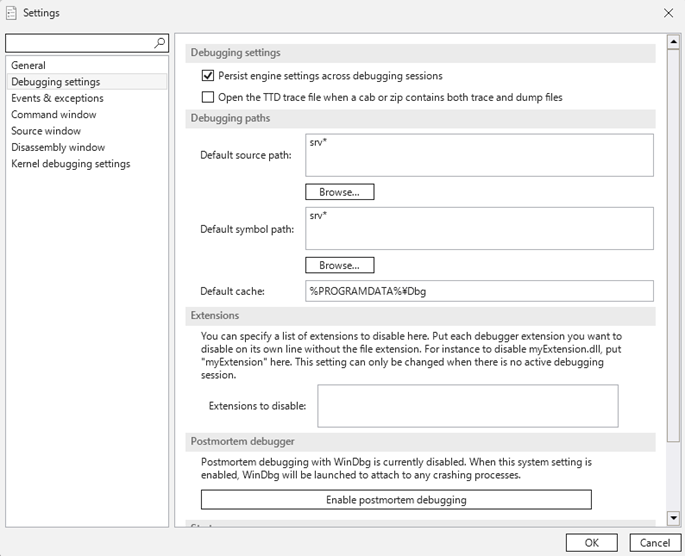The width and height of the screenshot is (685, 556).
Task: Enable Open the TTD trace file option
Action: [x=208, y=98]
